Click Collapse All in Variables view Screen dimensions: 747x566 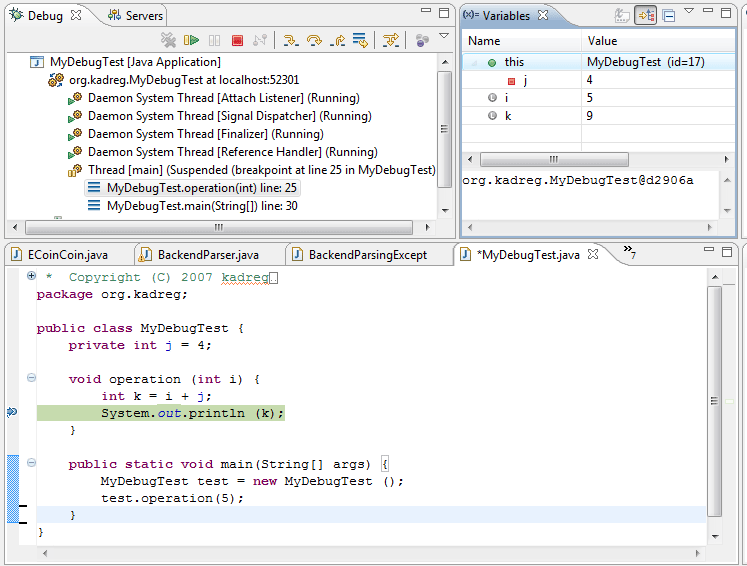(x=669, y=15)
